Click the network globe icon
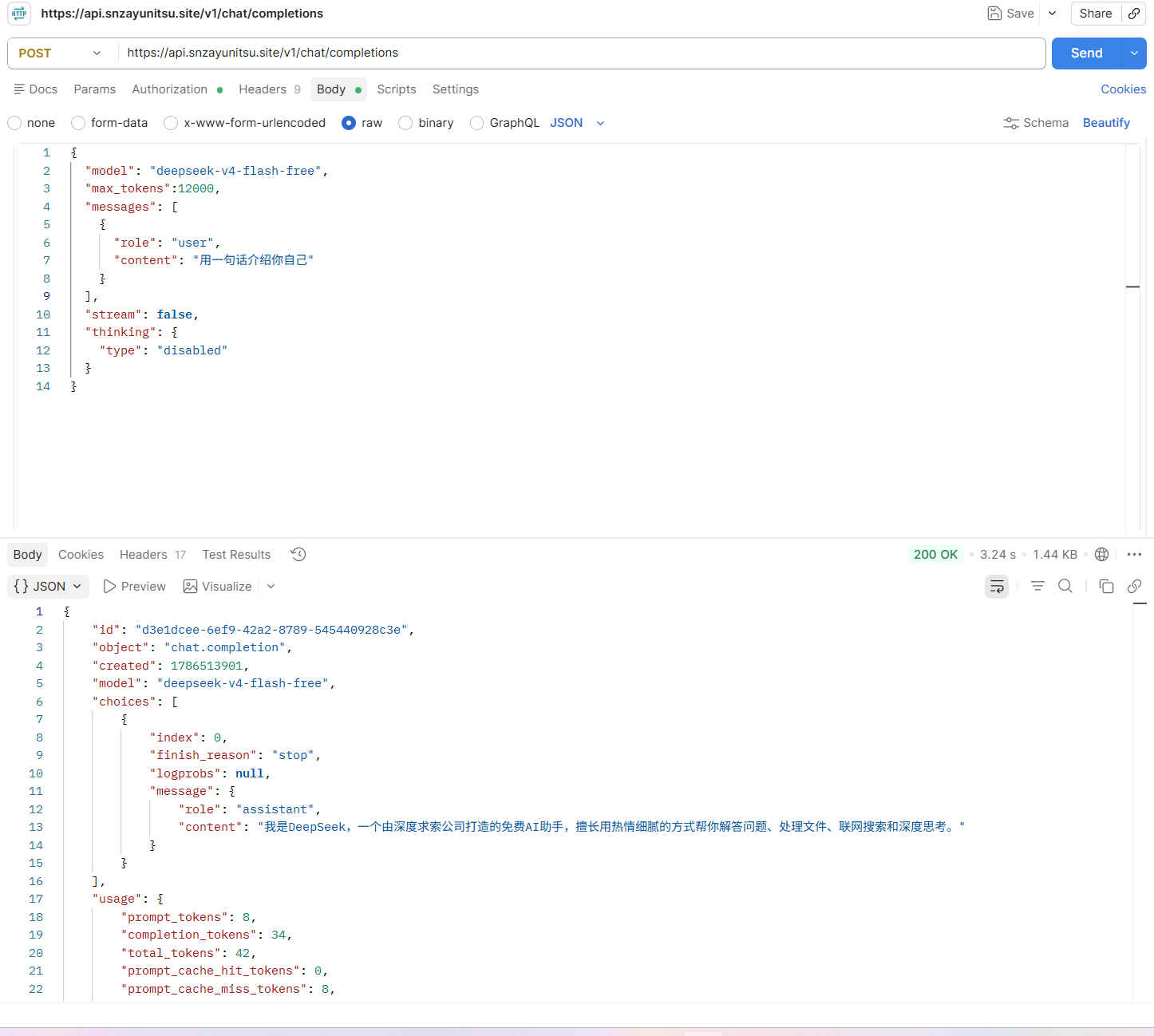Screen dimensions: 1154x1036 point(1102,555)
